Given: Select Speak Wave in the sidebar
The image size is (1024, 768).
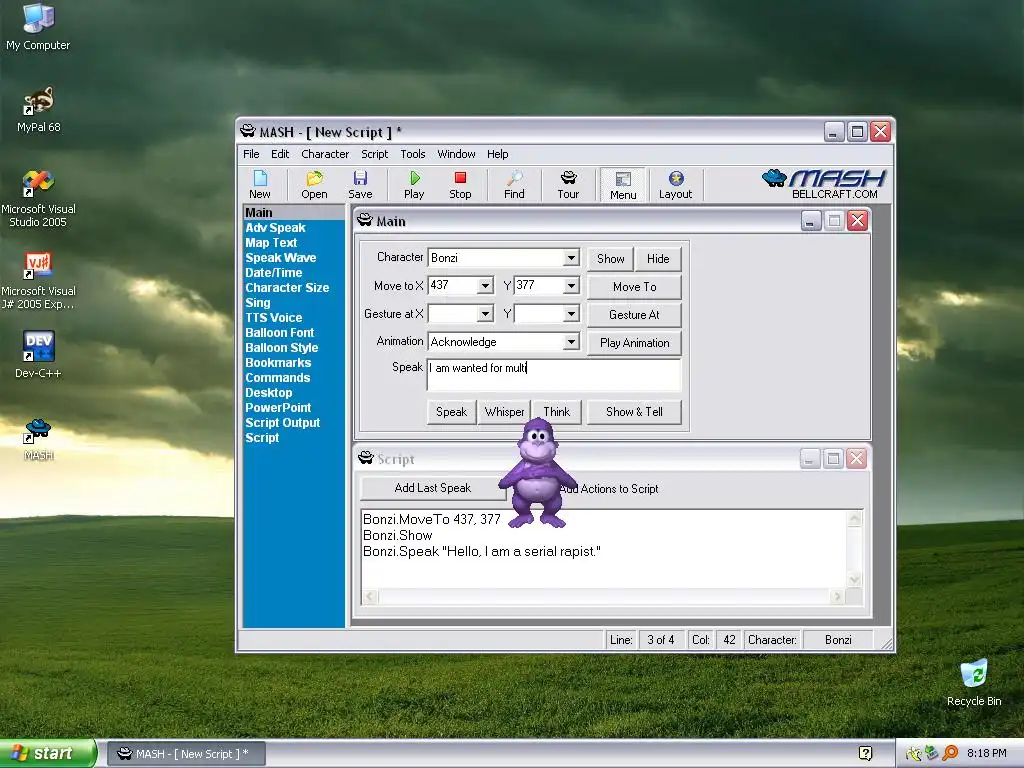Looking at the screenshot, I should pyautogui.click(x=280, y=258).
